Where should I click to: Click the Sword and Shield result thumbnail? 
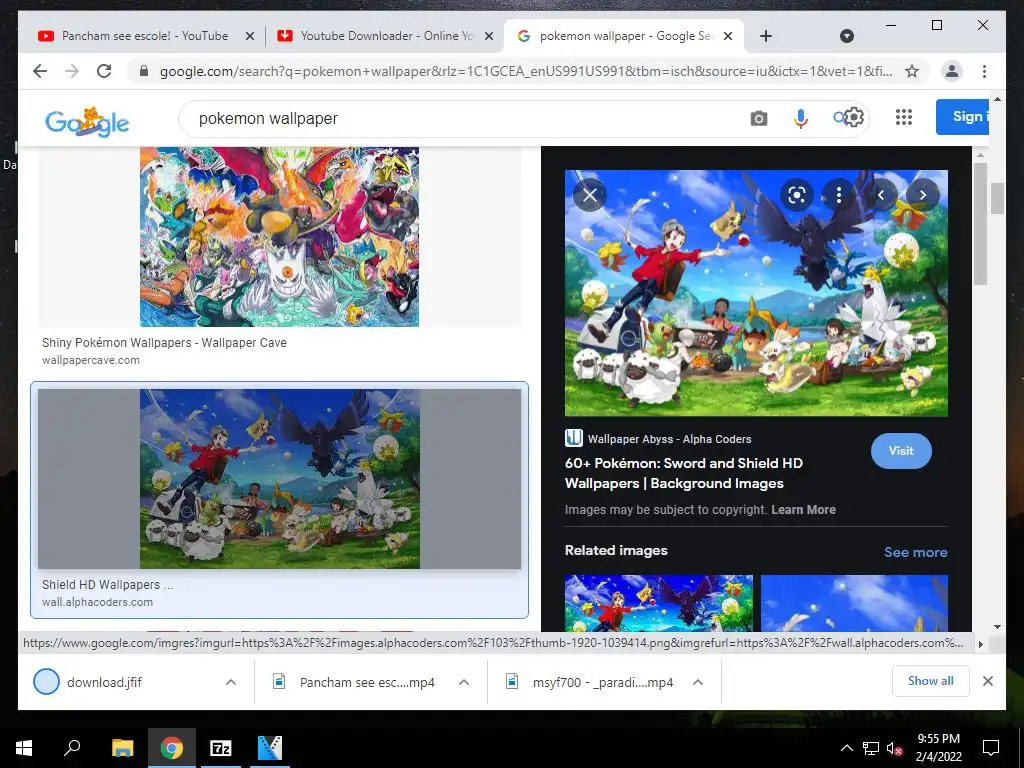[280, 479]
